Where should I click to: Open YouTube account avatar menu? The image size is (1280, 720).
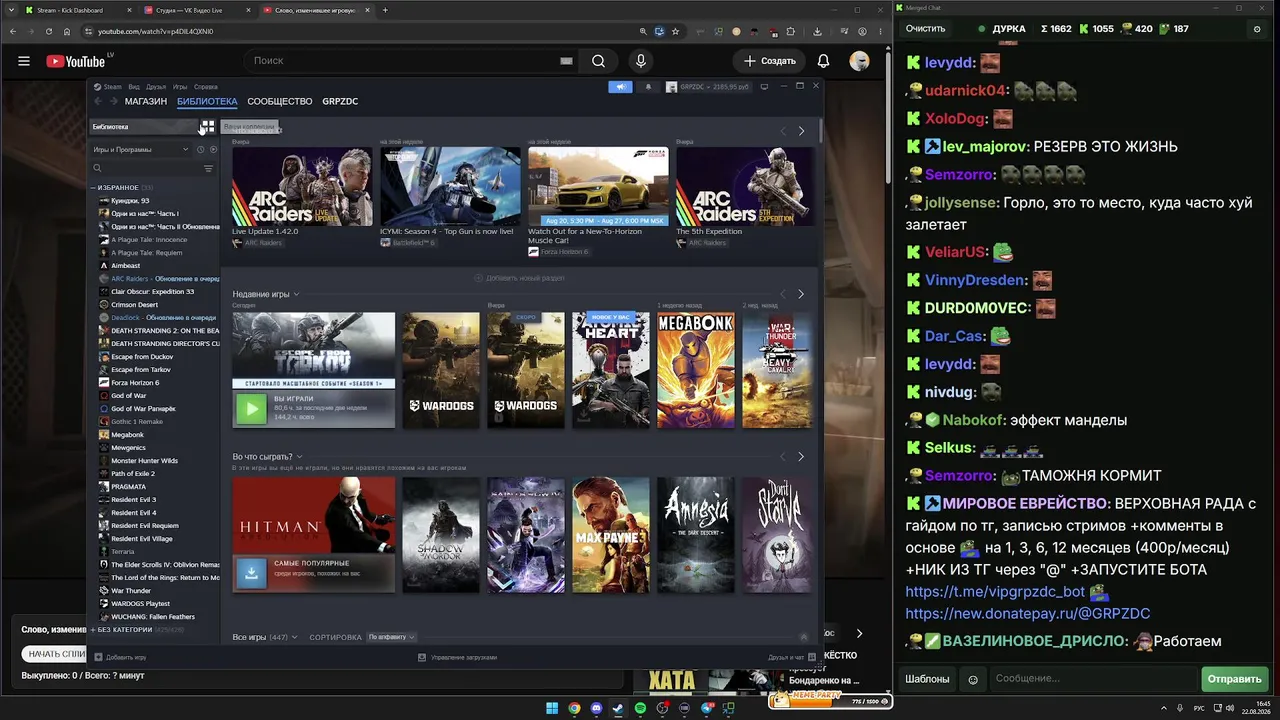(859, 61)
